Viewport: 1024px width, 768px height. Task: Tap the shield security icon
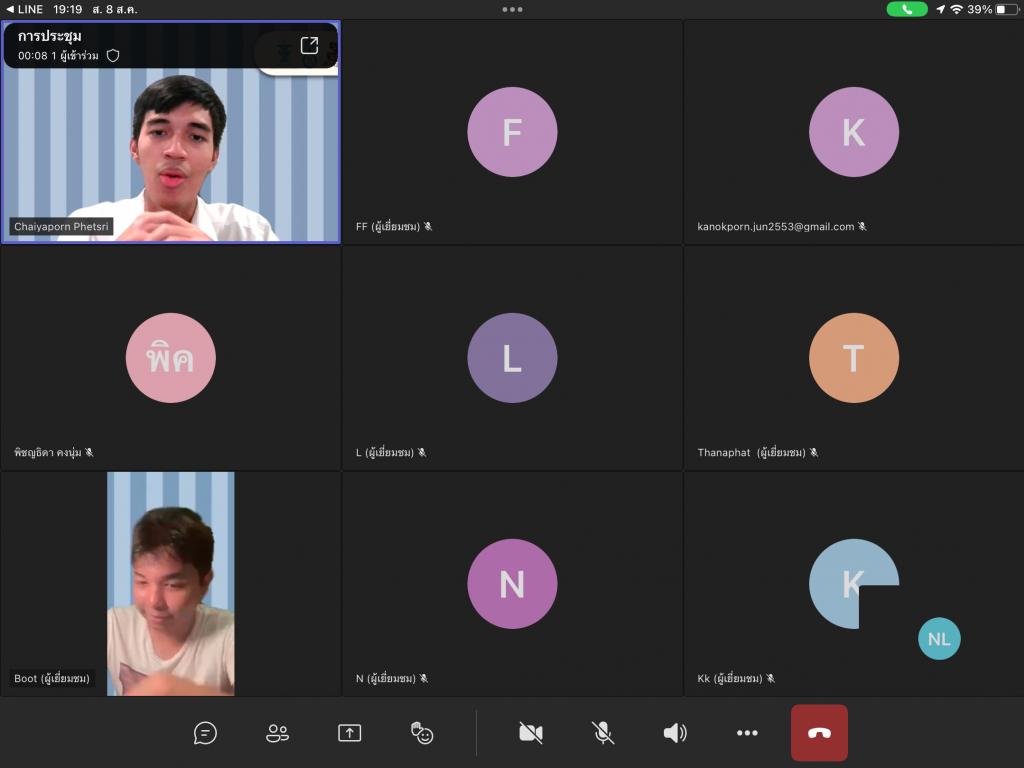tap(113, 56)
